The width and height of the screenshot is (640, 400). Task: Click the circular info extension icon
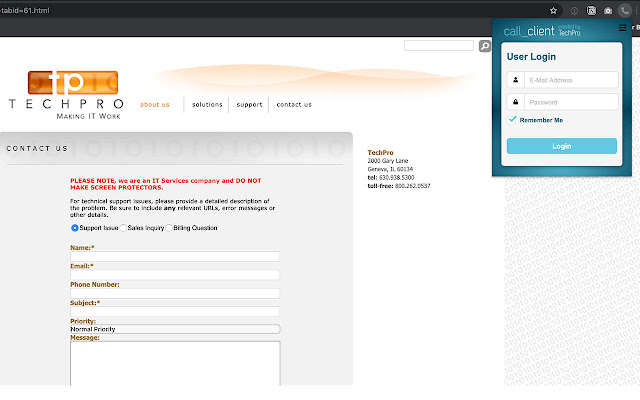click(574, 11)
